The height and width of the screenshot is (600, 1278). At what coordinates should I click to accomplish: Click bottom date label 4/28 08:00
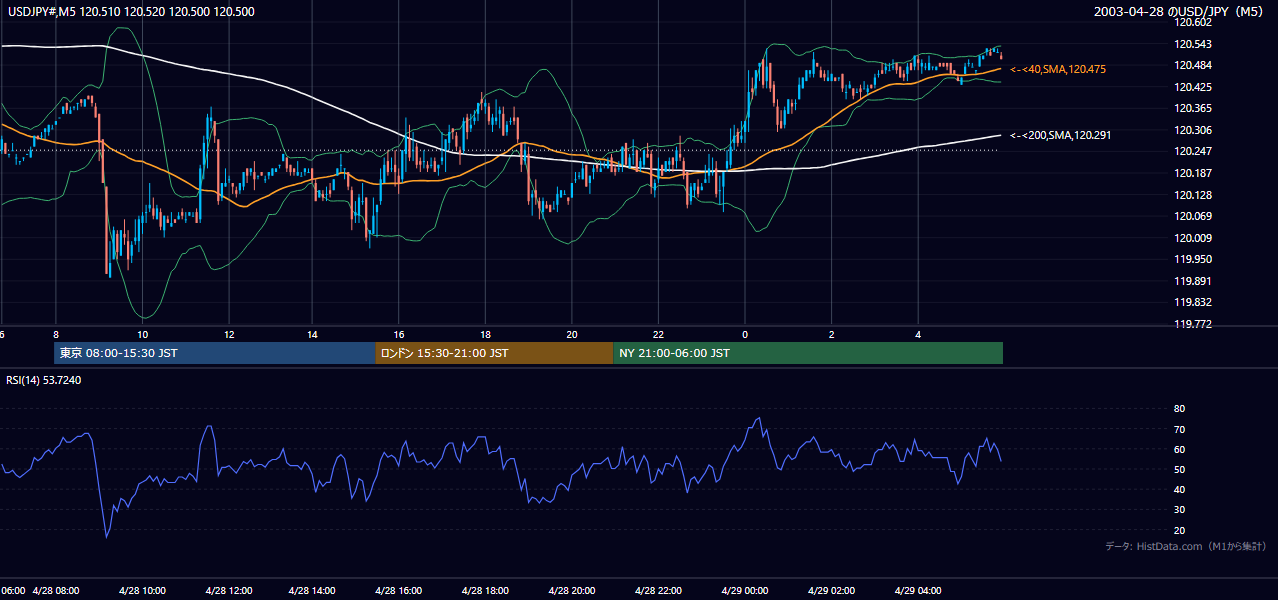point(56,590)
